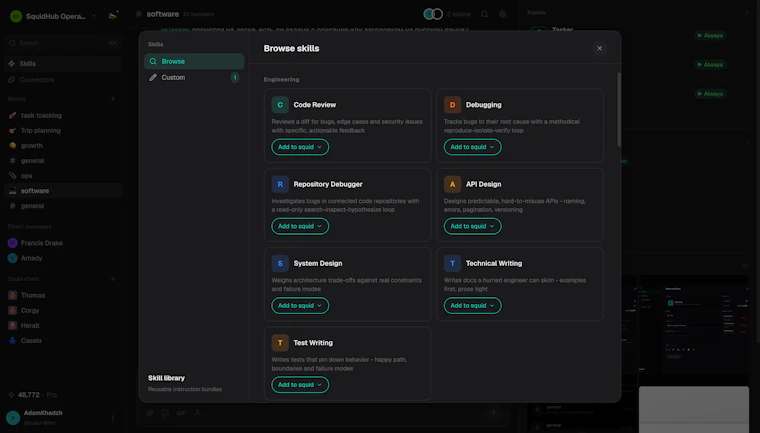760x433 pixels.
Task: Click the lightning icon next to Skills
Action: point(12,64)
